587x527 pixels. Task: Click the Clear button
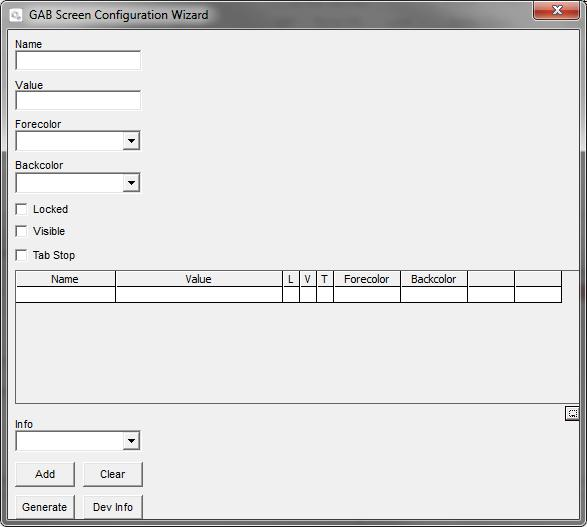coord(113,474)
